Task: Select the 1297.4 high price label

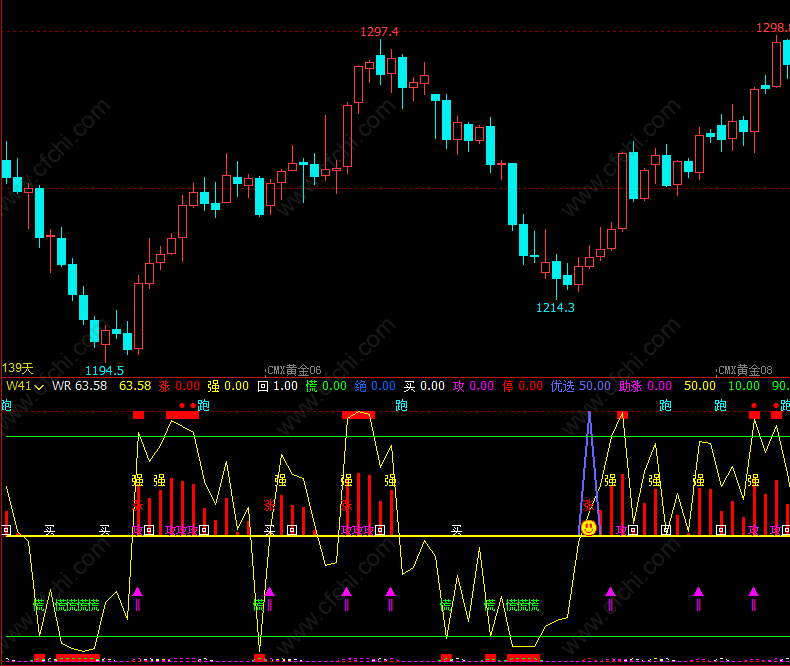Action: pyautogui.click(x=379, y=32)
